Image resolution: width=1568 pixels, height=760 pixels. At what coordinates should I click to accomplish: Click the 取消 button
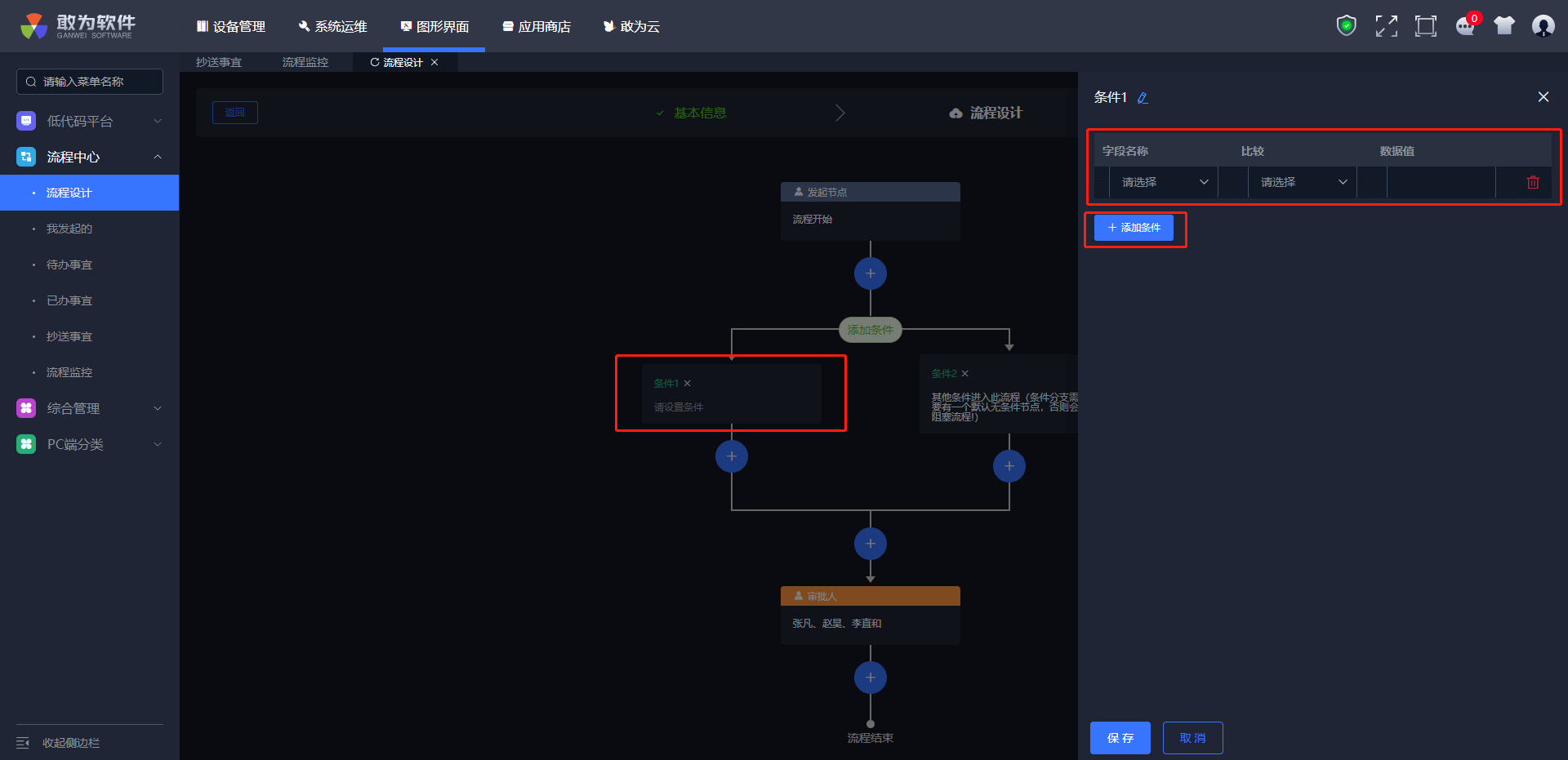tap(1193, 738)
